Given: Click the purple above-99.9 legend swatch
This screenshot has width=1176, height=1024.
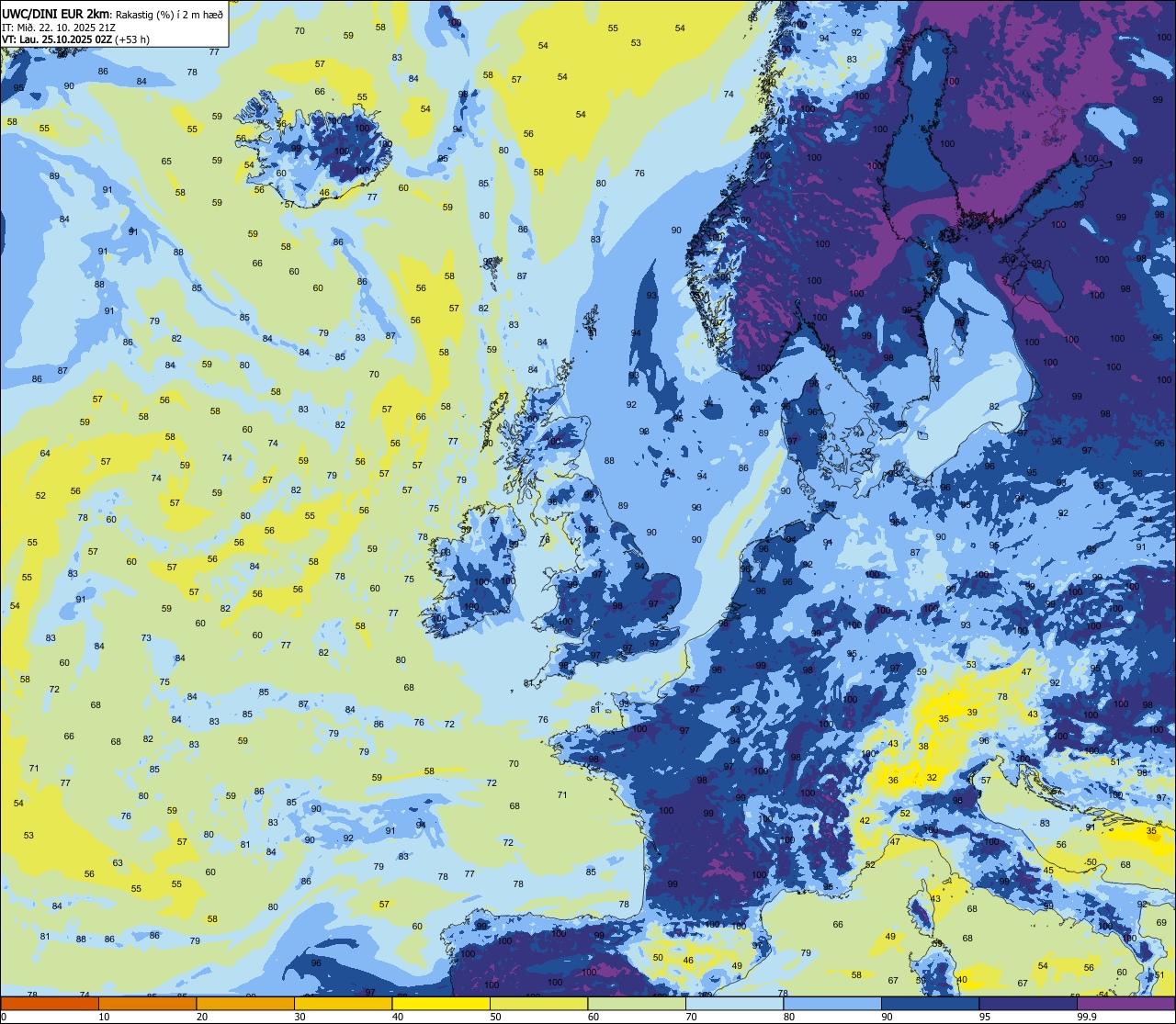Looking at the screenshot, I should (x=1125, y=1003).
